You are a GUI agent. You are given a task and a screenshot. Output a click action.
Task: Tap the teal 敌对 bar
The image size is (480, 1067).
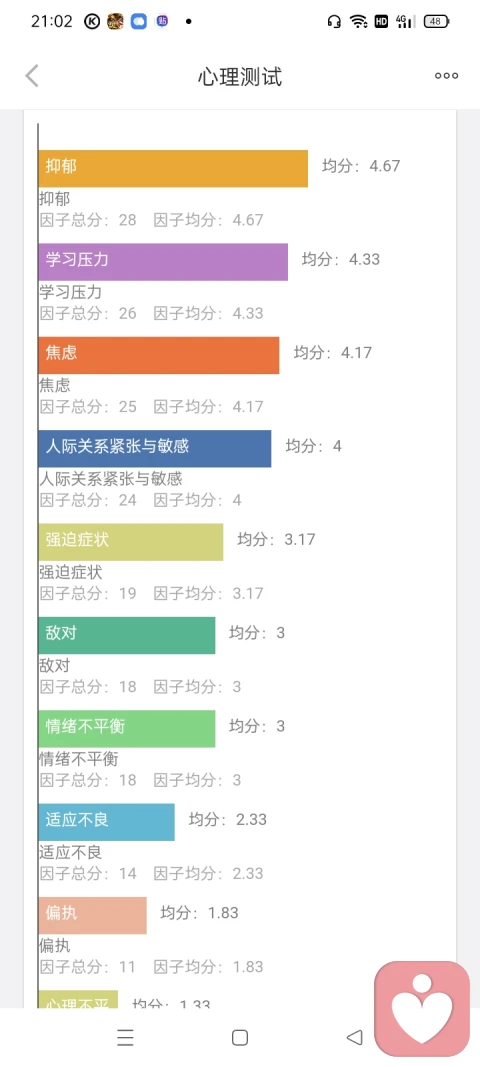[x=127, y=635]
